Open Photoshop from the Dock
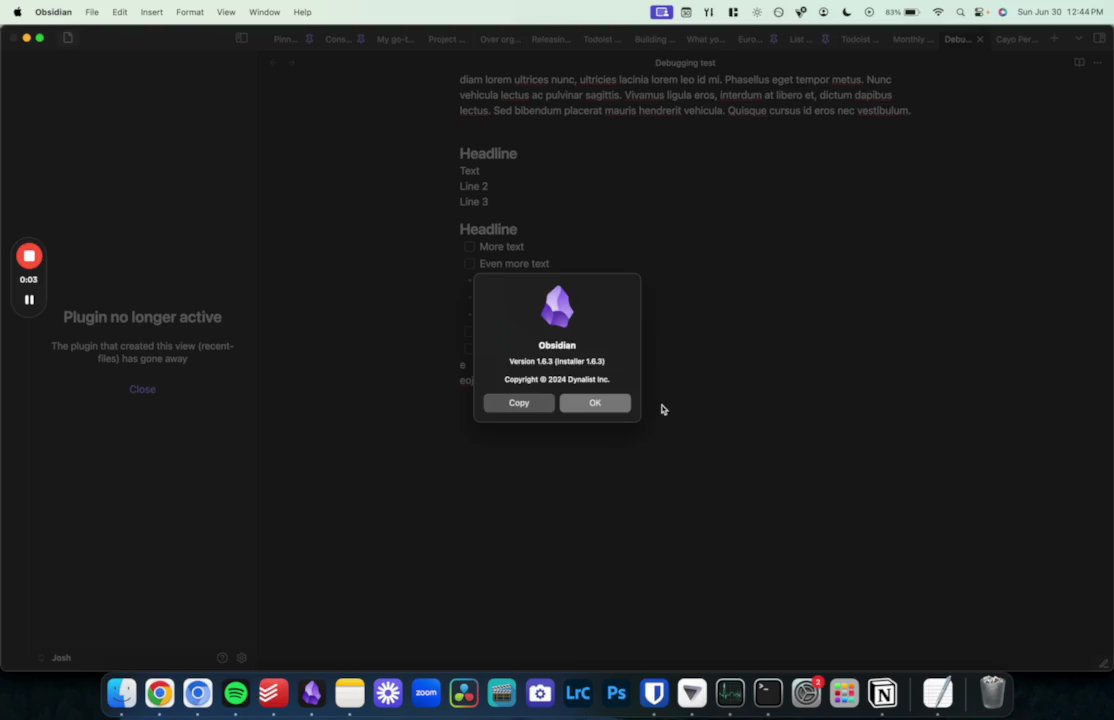The width and height of the screenshot is (1114, 720). coord(616,693)
